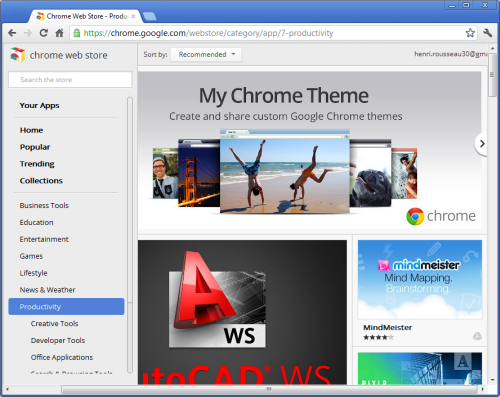Image resolution: width=500 pixels, height=397 pixels.
Task: Click the page vertical scrollbar thumb
Action: pos(492,75)
